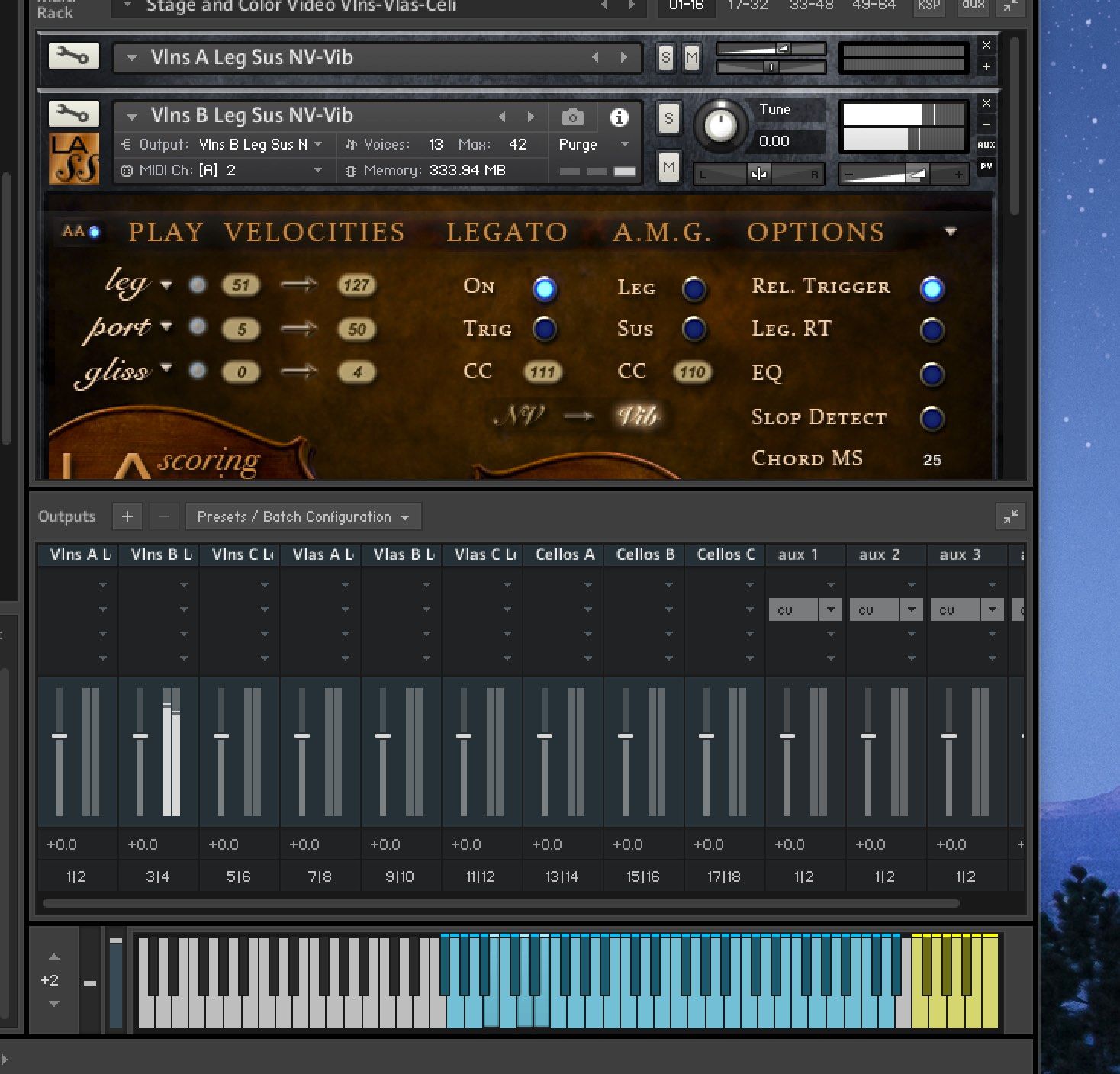Solo the Vlns A Leg Sus instrument
Viewport: 1120px width, 1074px height.
[x=666, y=57]
